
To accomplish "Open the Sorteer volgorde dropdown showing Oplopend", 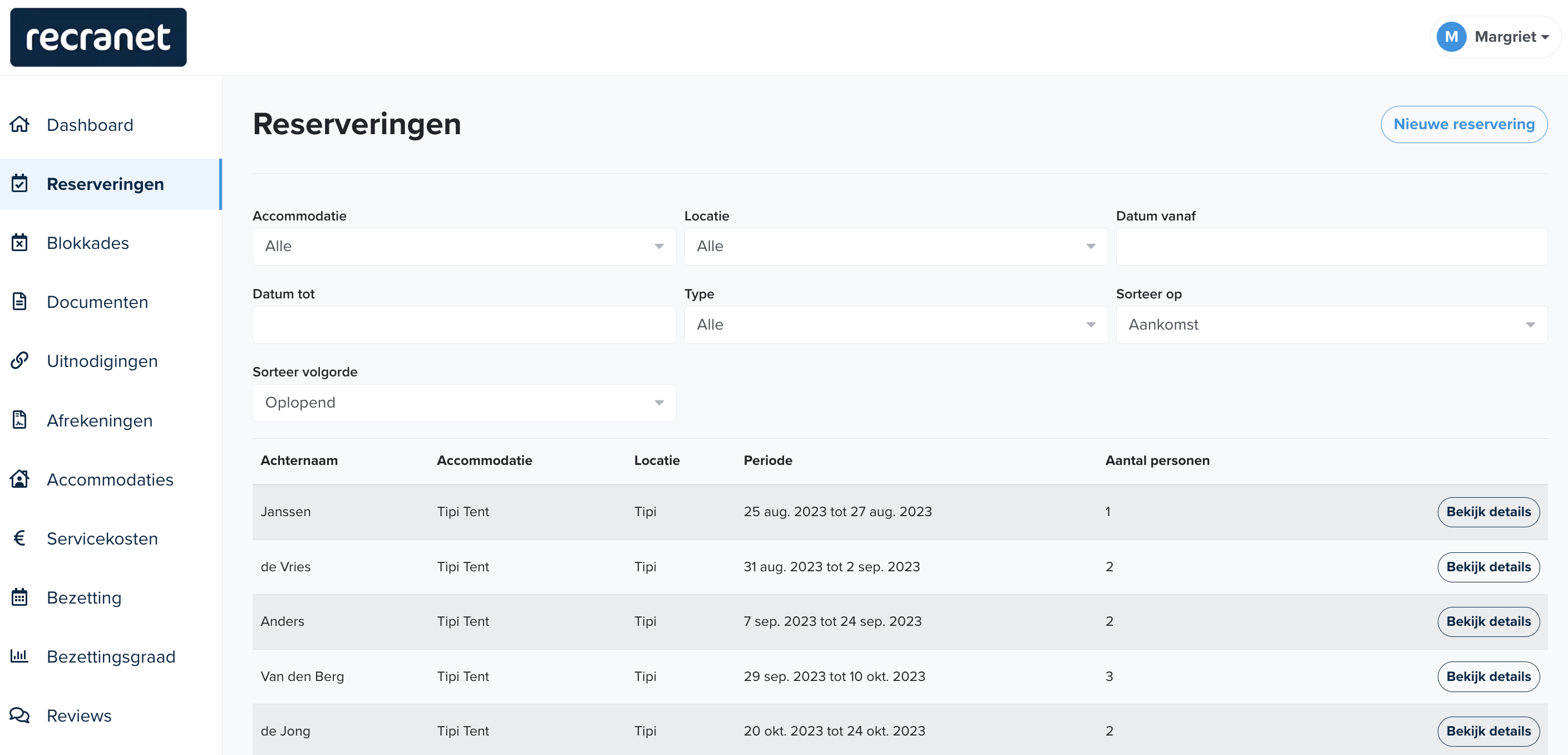I will 464,403.
